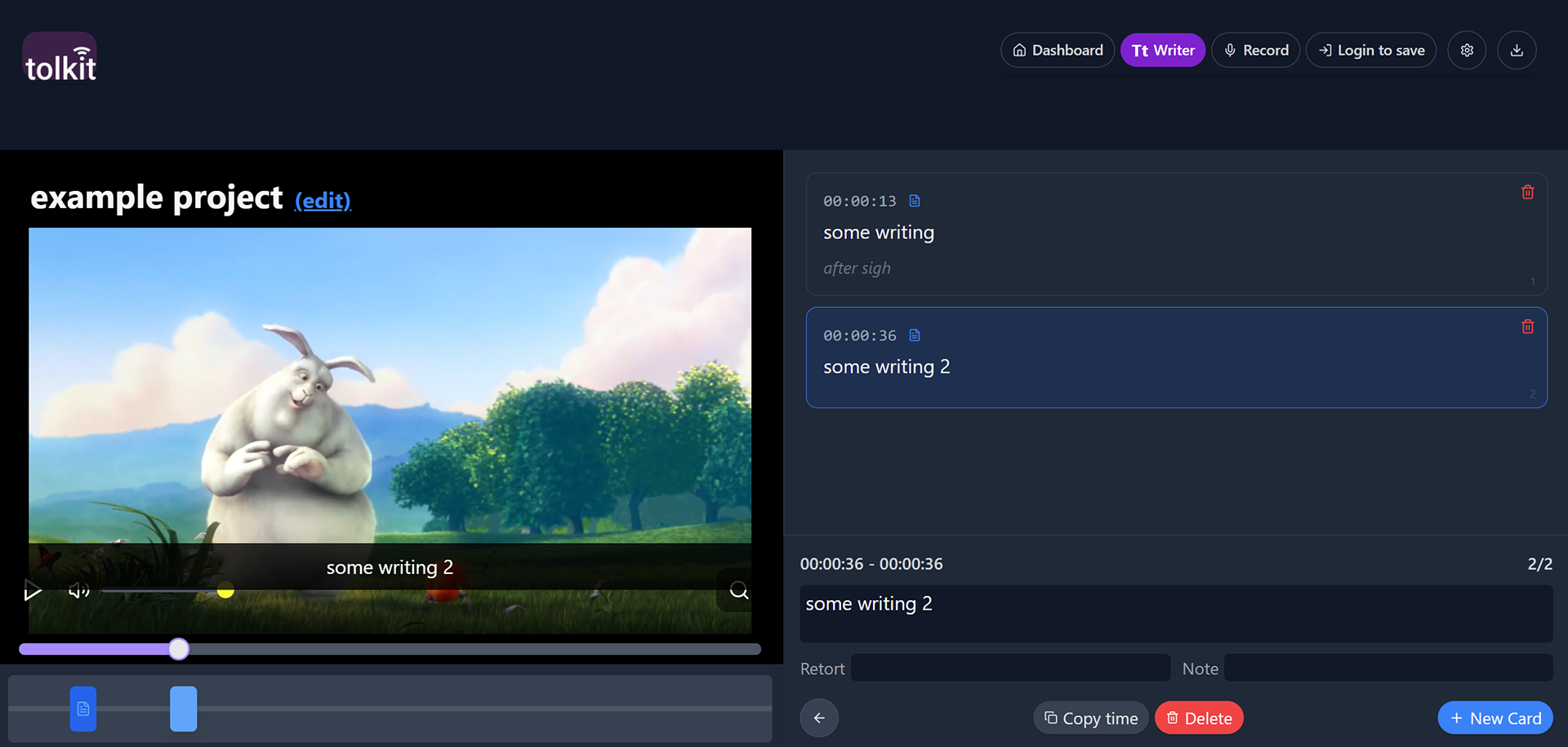Click the red Delete button

1199,718
